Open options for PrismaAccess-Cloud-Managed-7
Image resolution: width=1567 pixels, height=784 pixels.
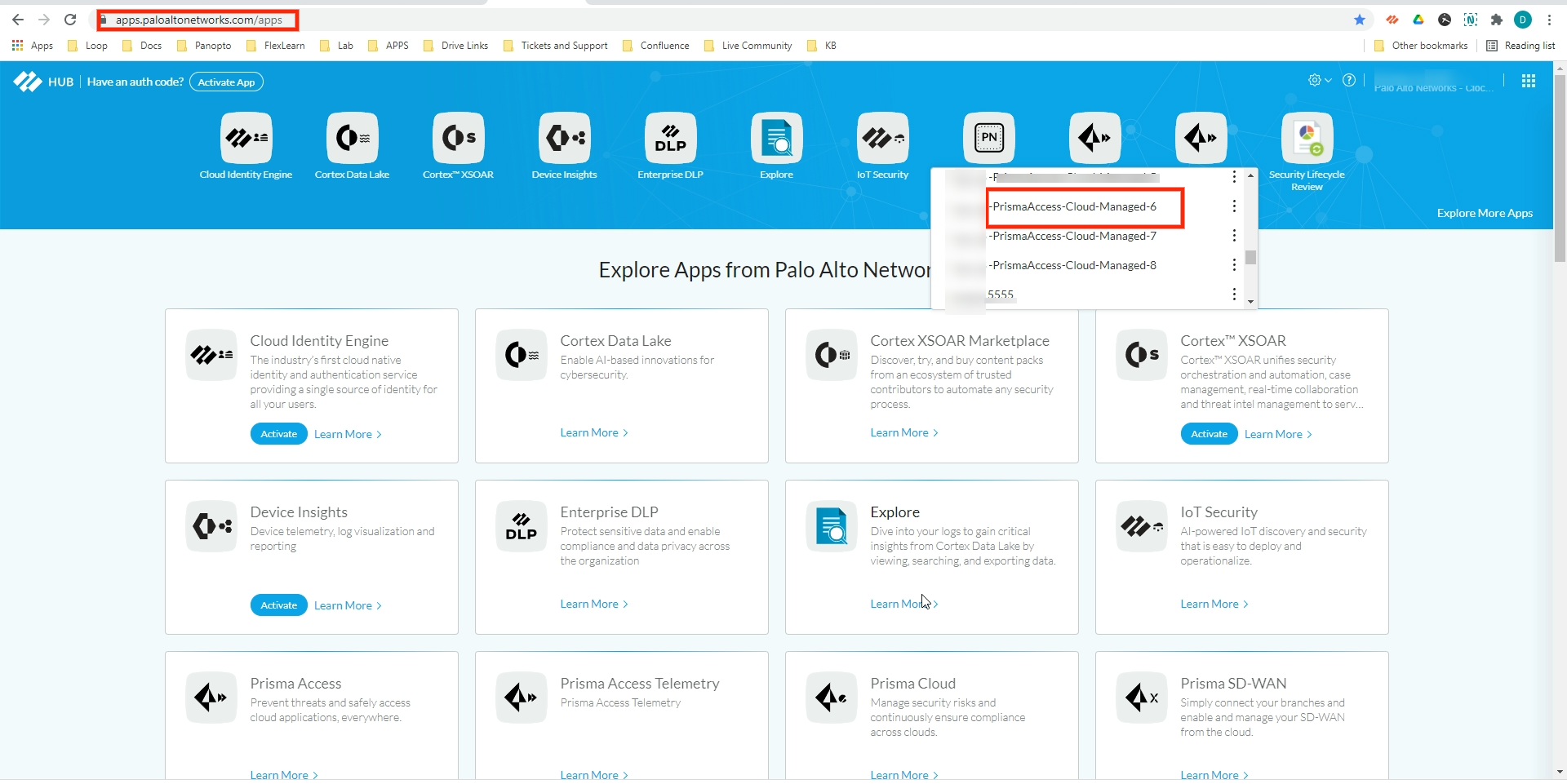(1234, 236)
